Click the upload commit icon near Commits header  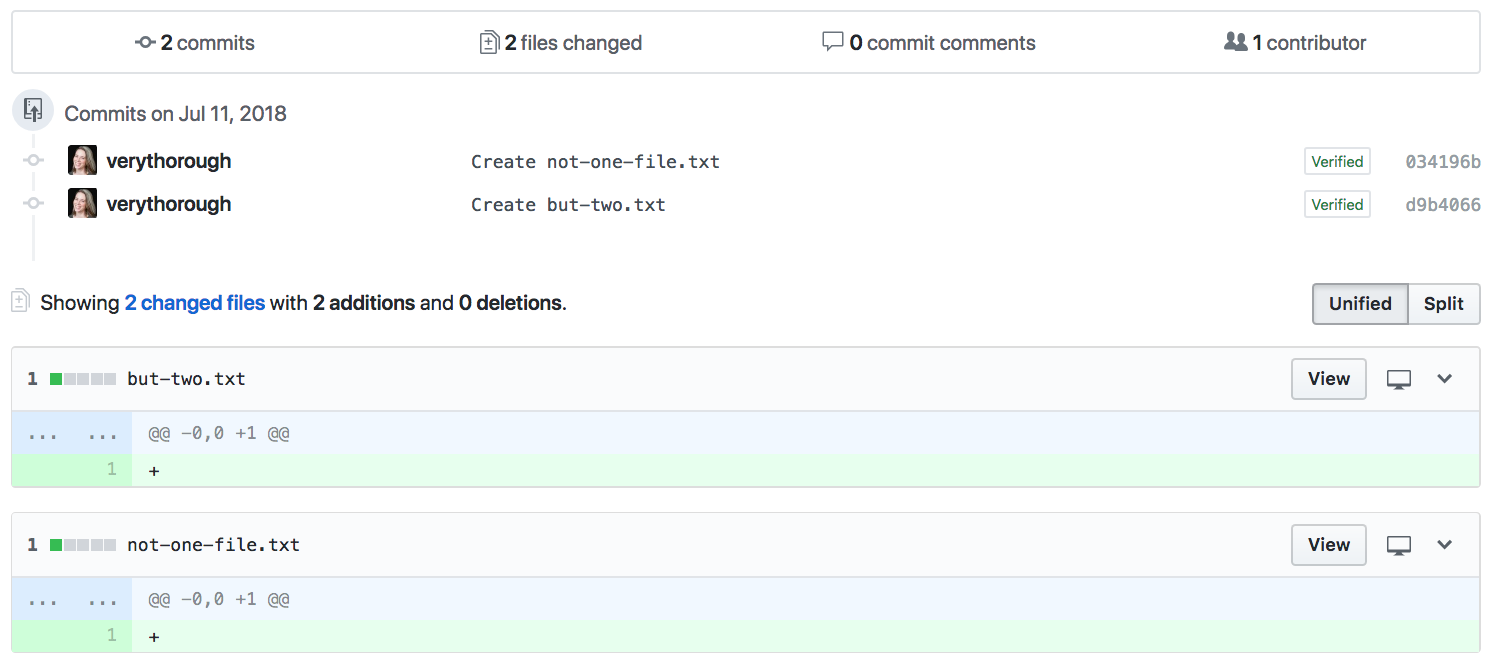pos(32,109)
